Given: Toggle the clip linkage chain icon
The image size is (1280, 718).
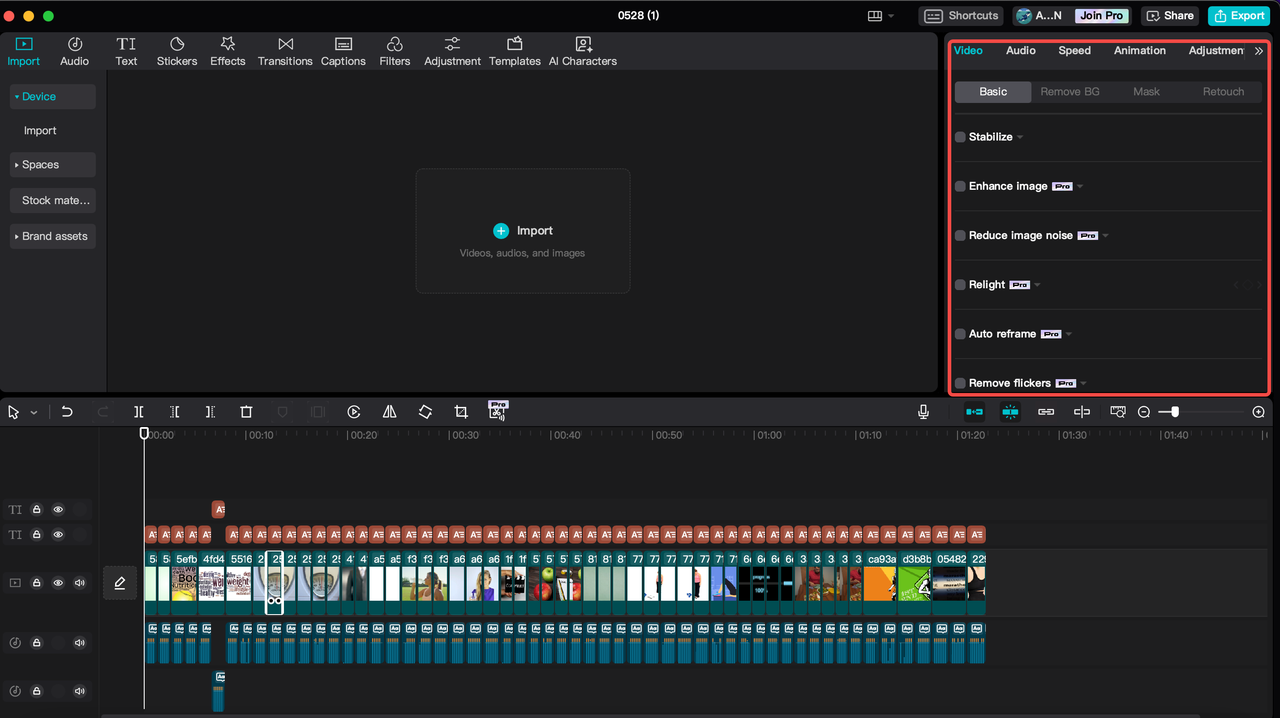Looking at the screenshot, I should tap(1046, 412).
